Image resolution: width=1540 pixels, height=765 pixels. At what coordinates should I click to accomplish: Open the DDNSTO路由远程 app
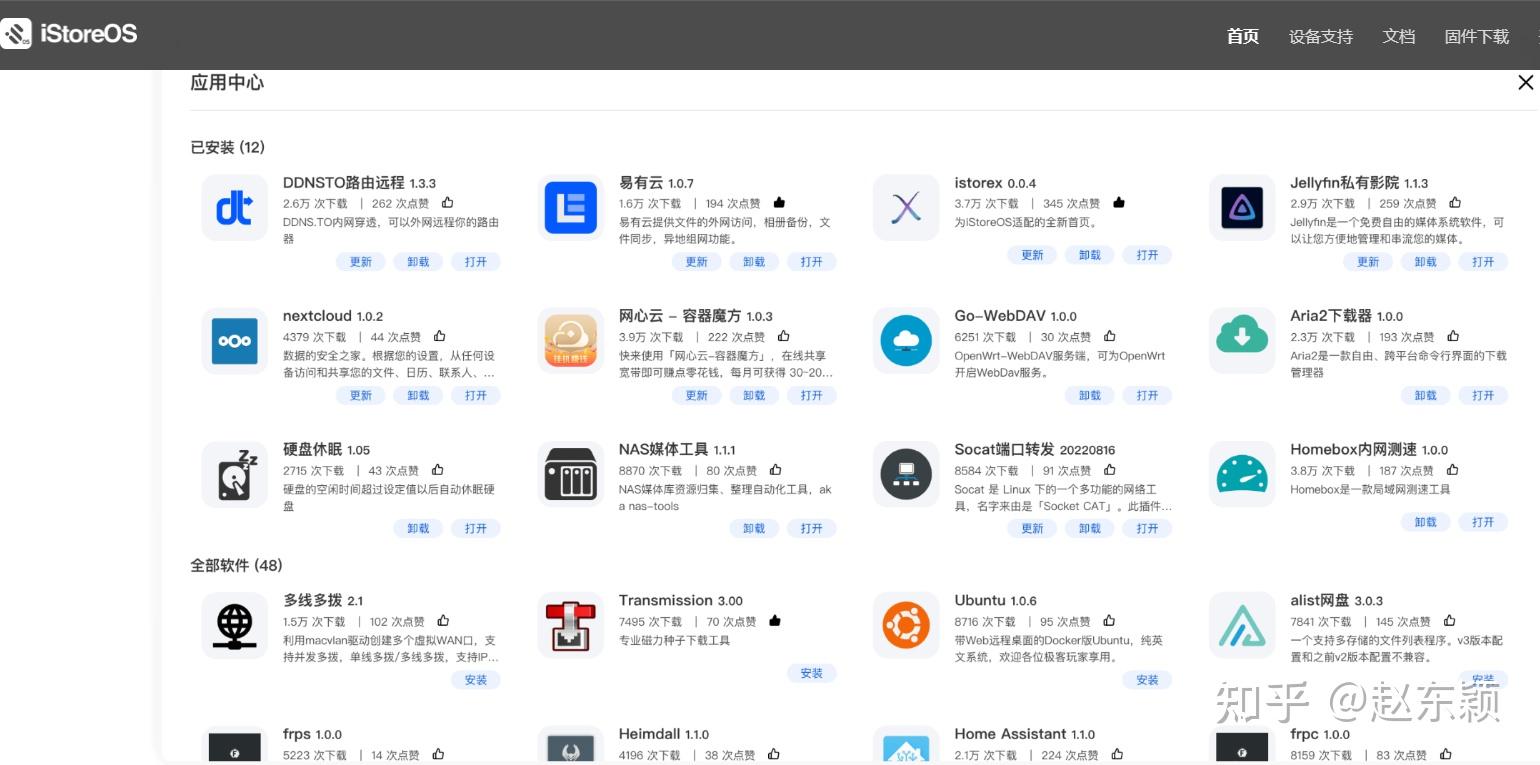click(476, 262)
